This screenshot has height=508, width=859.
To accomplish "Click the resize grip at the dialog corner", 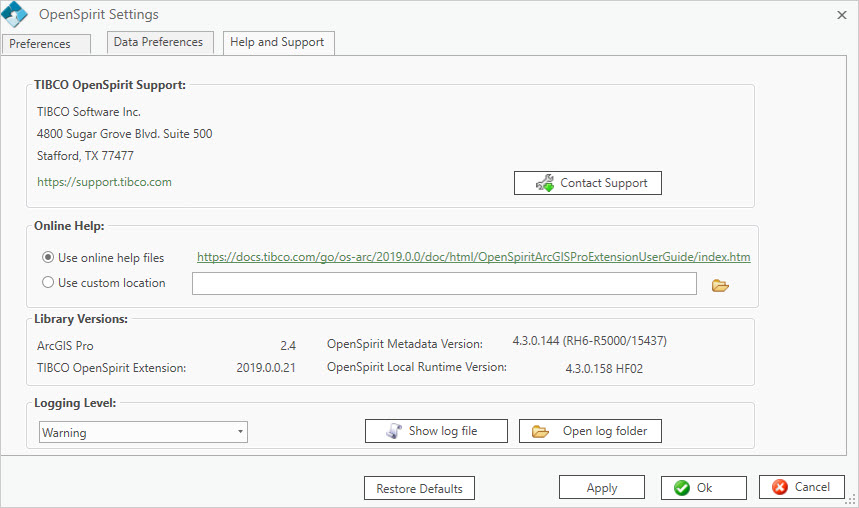I will 851,500.
